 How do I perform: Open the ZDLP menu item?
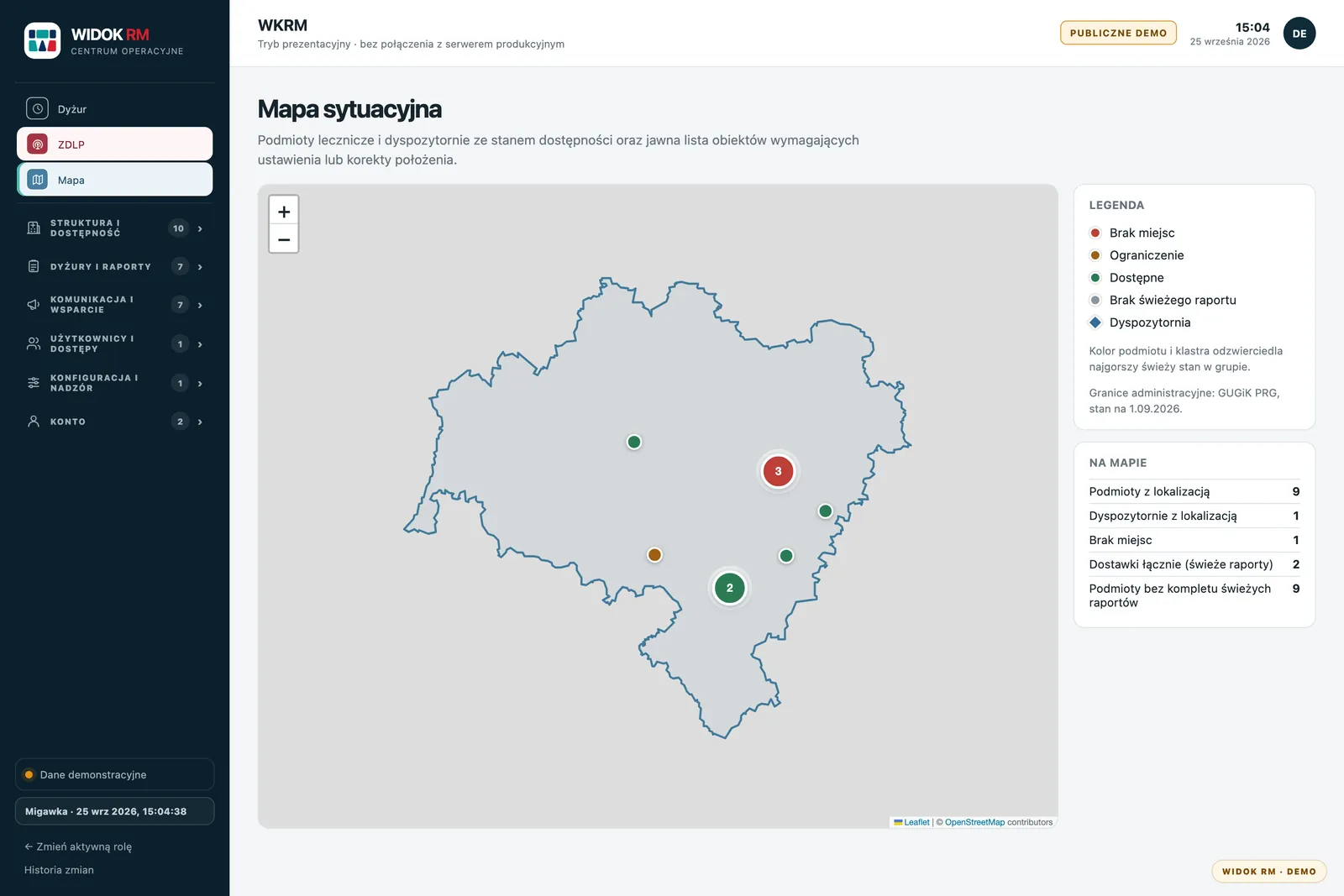(115, 144)
